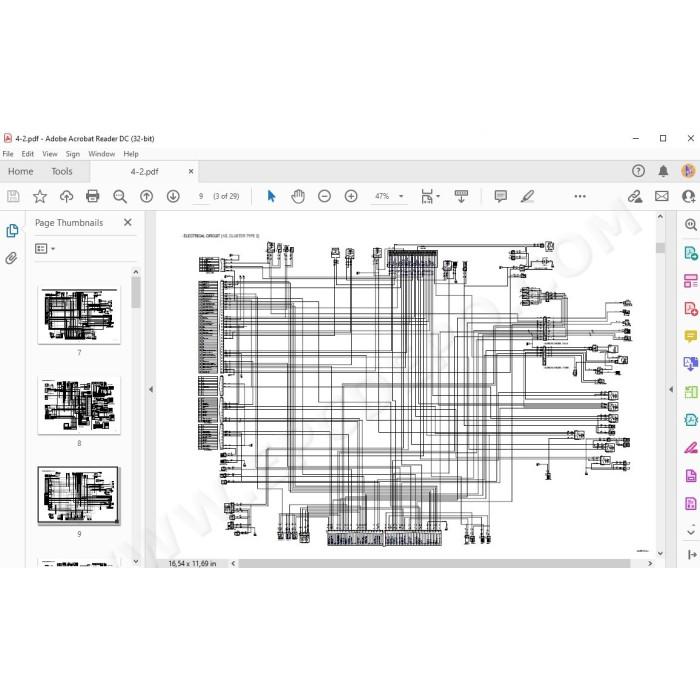Go to the next page with the down arrow
700x700 pixels.
173,196
